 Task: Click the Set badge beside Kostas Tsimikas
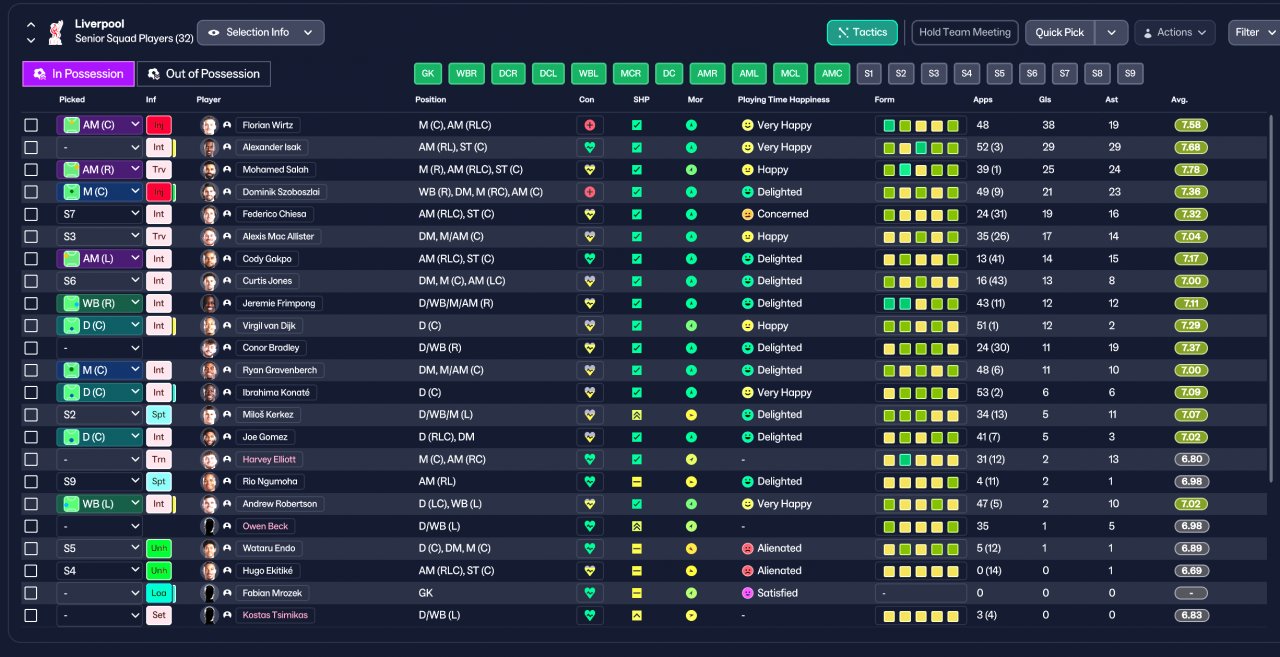tap(159, 615)
